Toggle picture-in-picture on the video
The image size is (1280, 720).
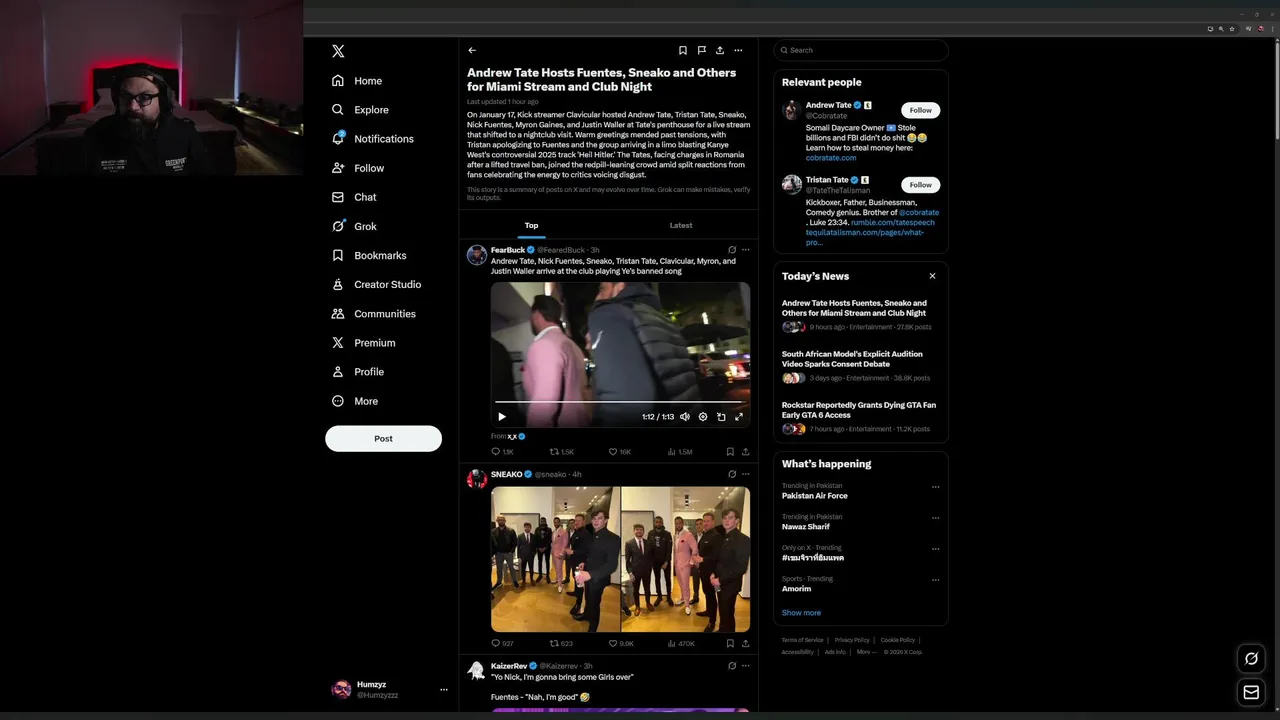721,416
